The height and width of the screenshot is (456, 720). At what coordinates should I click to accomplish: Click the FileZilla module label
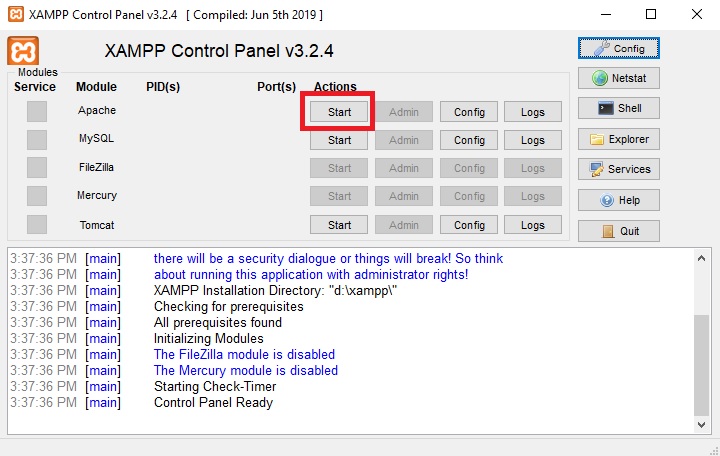[96, 167]
